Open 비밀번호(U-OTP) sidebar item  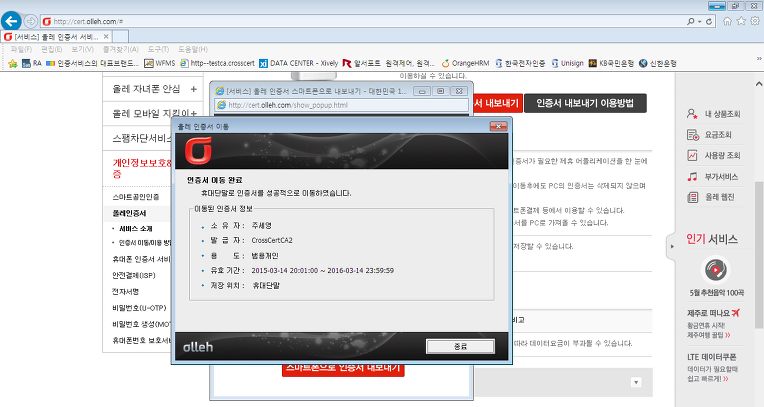pyautogui.click(x=139, y=308)
